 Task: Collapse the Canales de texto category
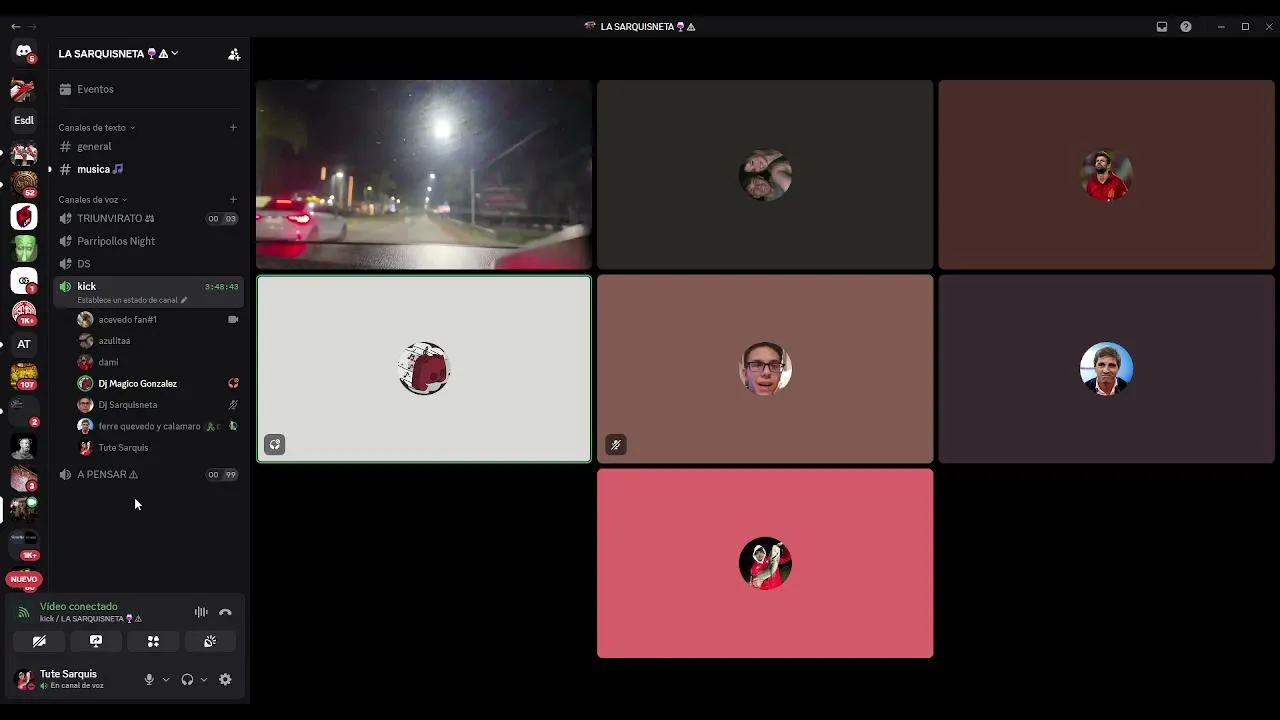[x=96, y=127]
